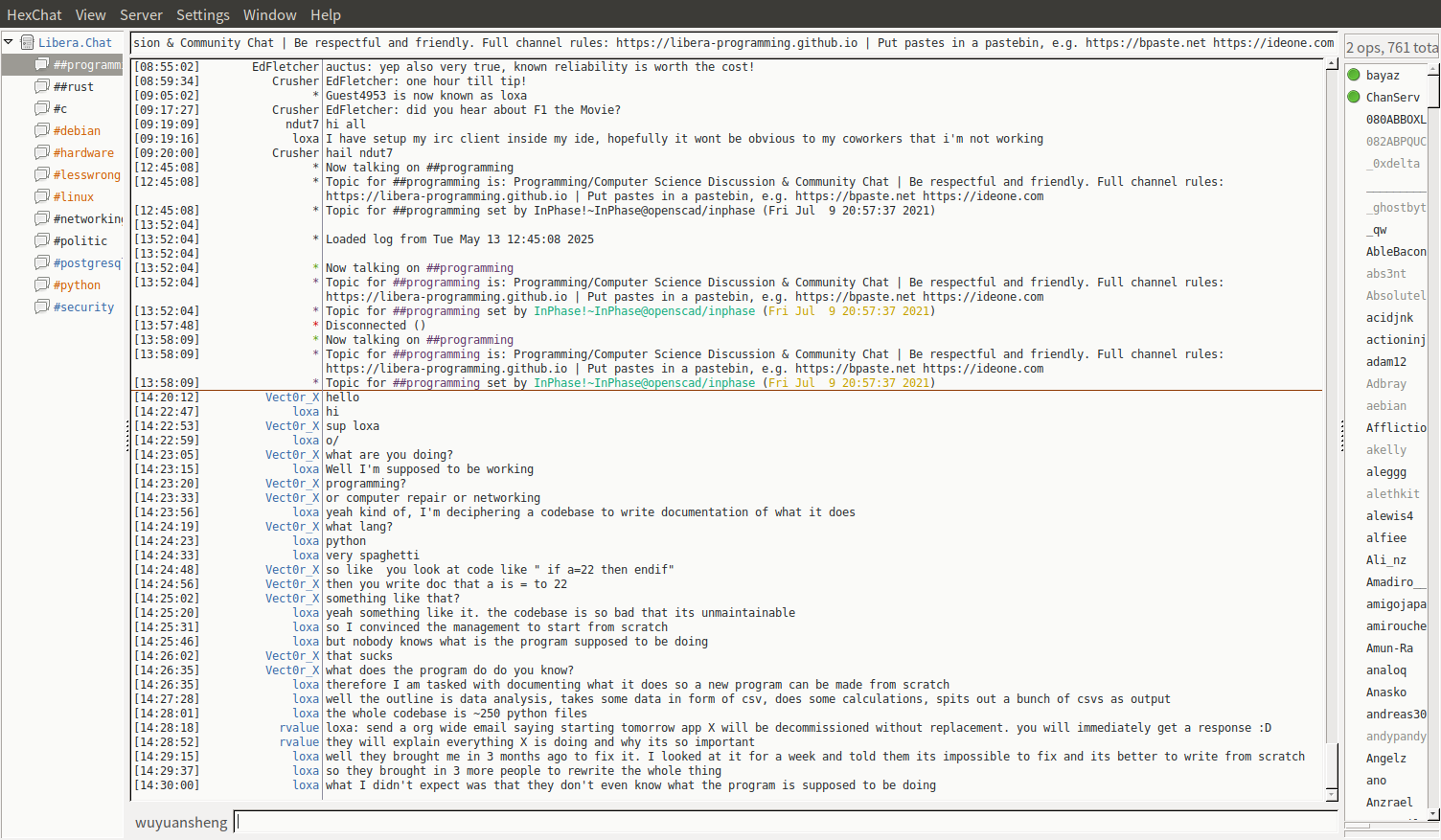The width and height of the screenshot is (1441, 840).
Task: Open the libera-programming.github.io rules link in topic
Action: pos(736,43)
